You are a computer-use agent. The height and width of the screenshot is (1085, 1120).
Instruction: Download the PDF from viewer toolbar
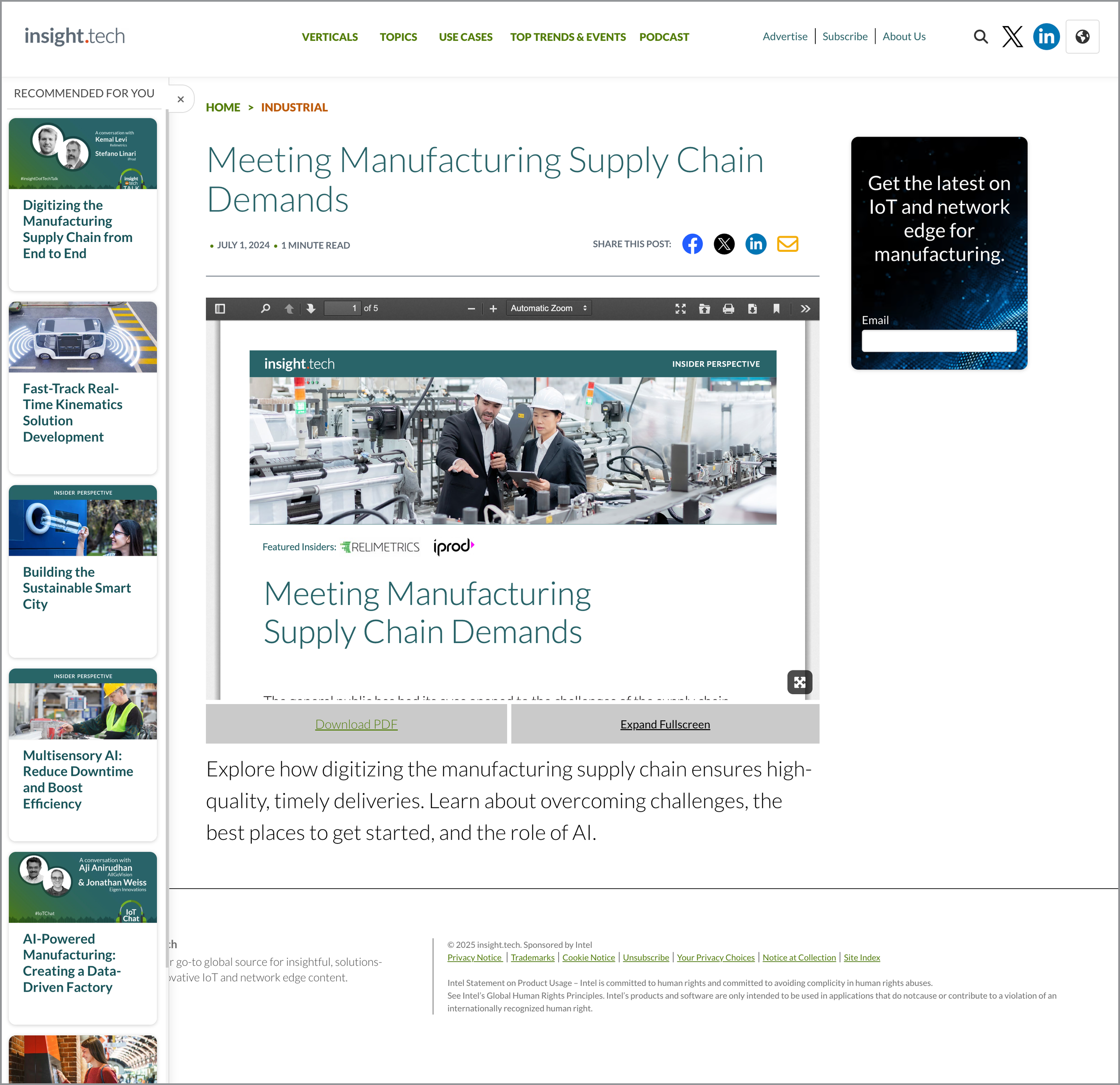(x=752, y=309)
